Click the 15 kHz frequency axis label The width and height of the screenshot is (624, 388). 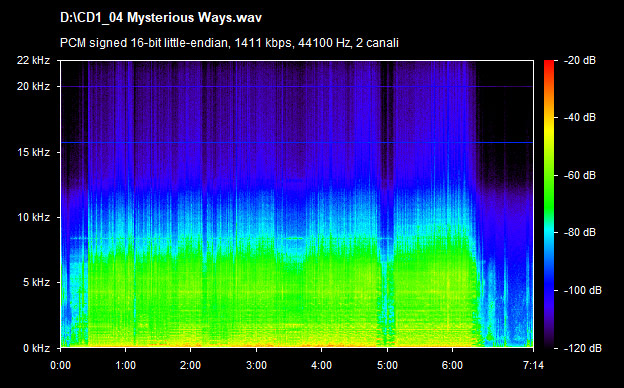click(33, 152)
